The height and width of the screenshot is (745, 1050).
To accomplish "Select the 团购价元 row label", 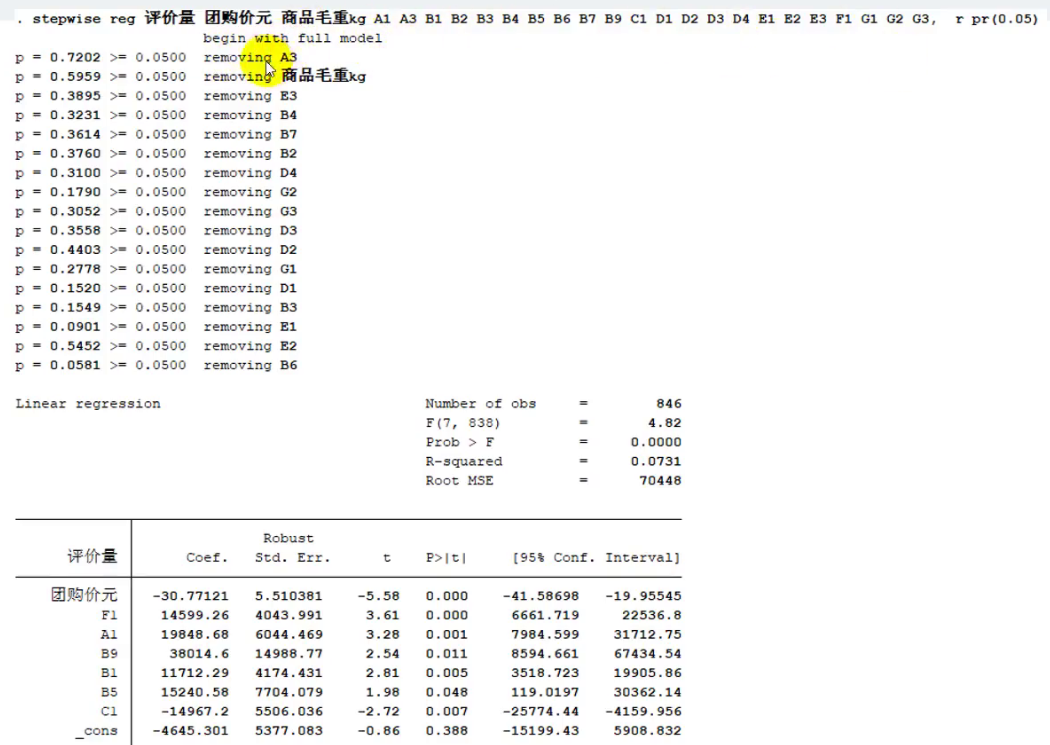I will [84, 595].
